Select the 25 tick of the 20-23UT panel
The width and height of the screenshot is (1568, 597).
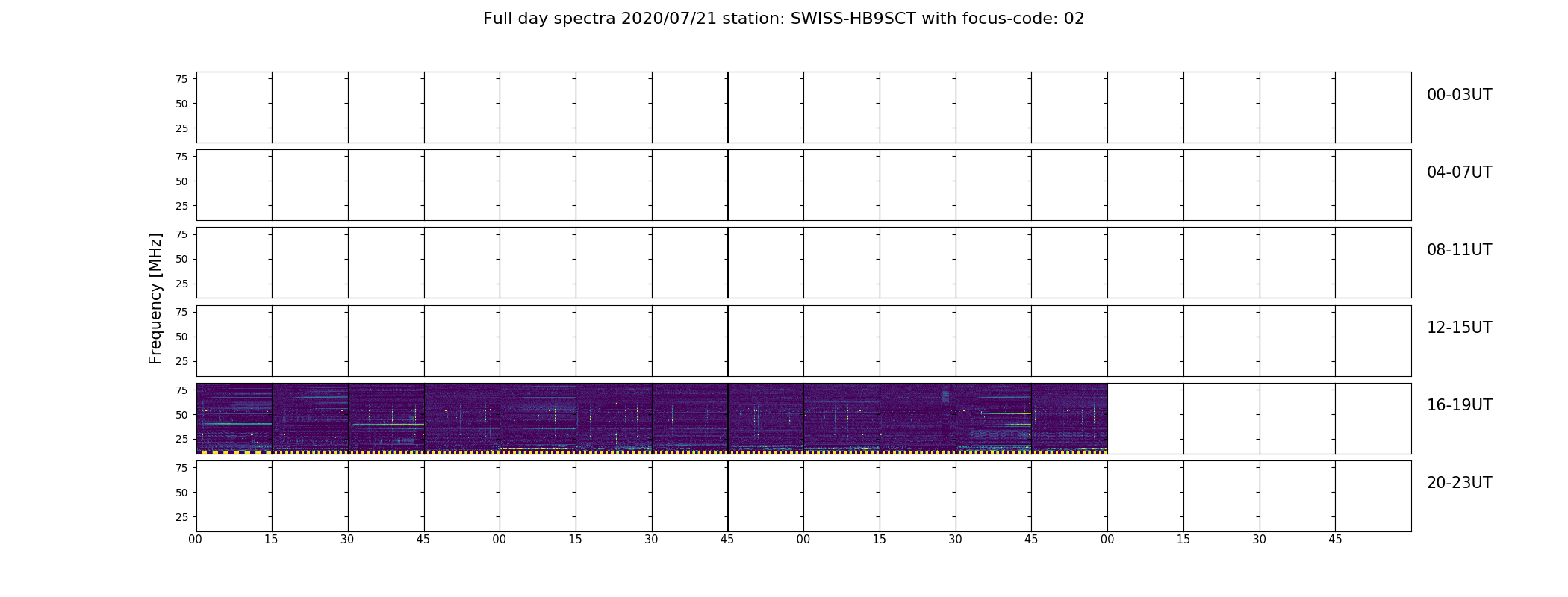click(181, 516)
